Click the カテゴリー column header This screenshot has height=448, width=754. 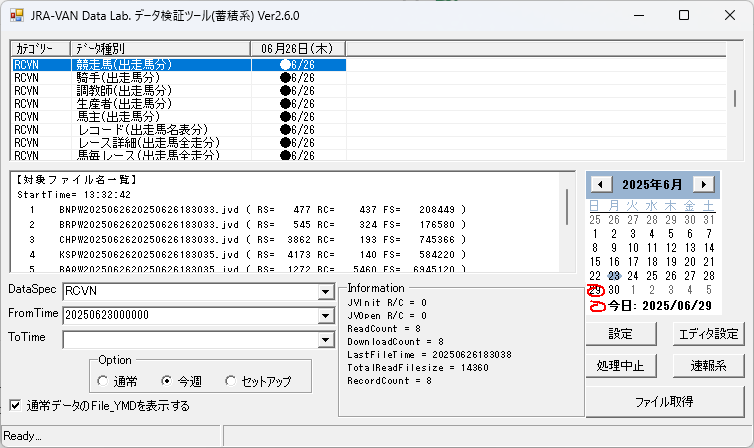pos(40,49)
